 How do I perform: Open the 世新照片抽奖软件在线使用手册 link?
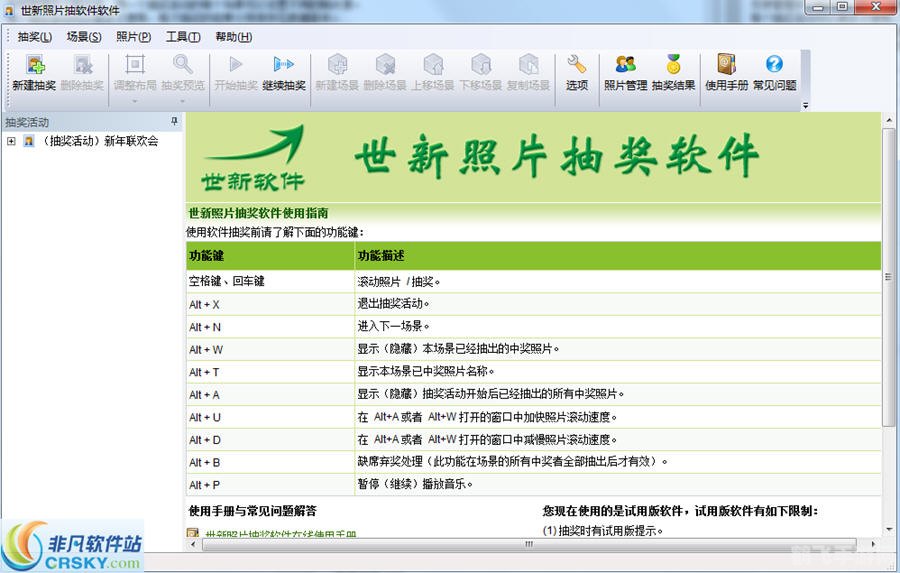[x=281, y=534]
